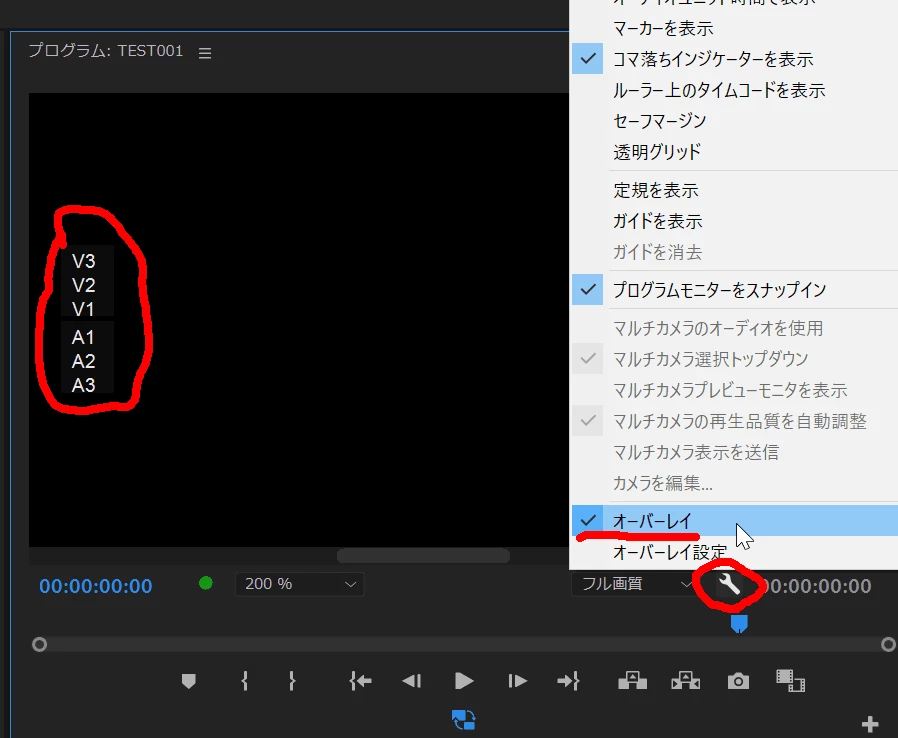
Task: Click the V1 overlay label
Action: click(x=84, y=309)
